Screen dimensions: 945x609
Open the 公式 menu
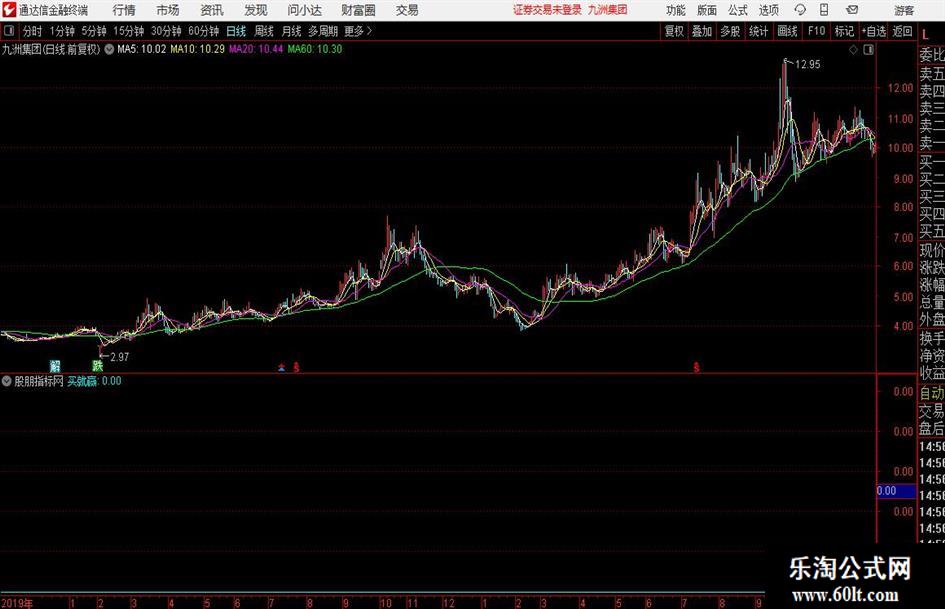pyautogui.click(x=738, y=10)
